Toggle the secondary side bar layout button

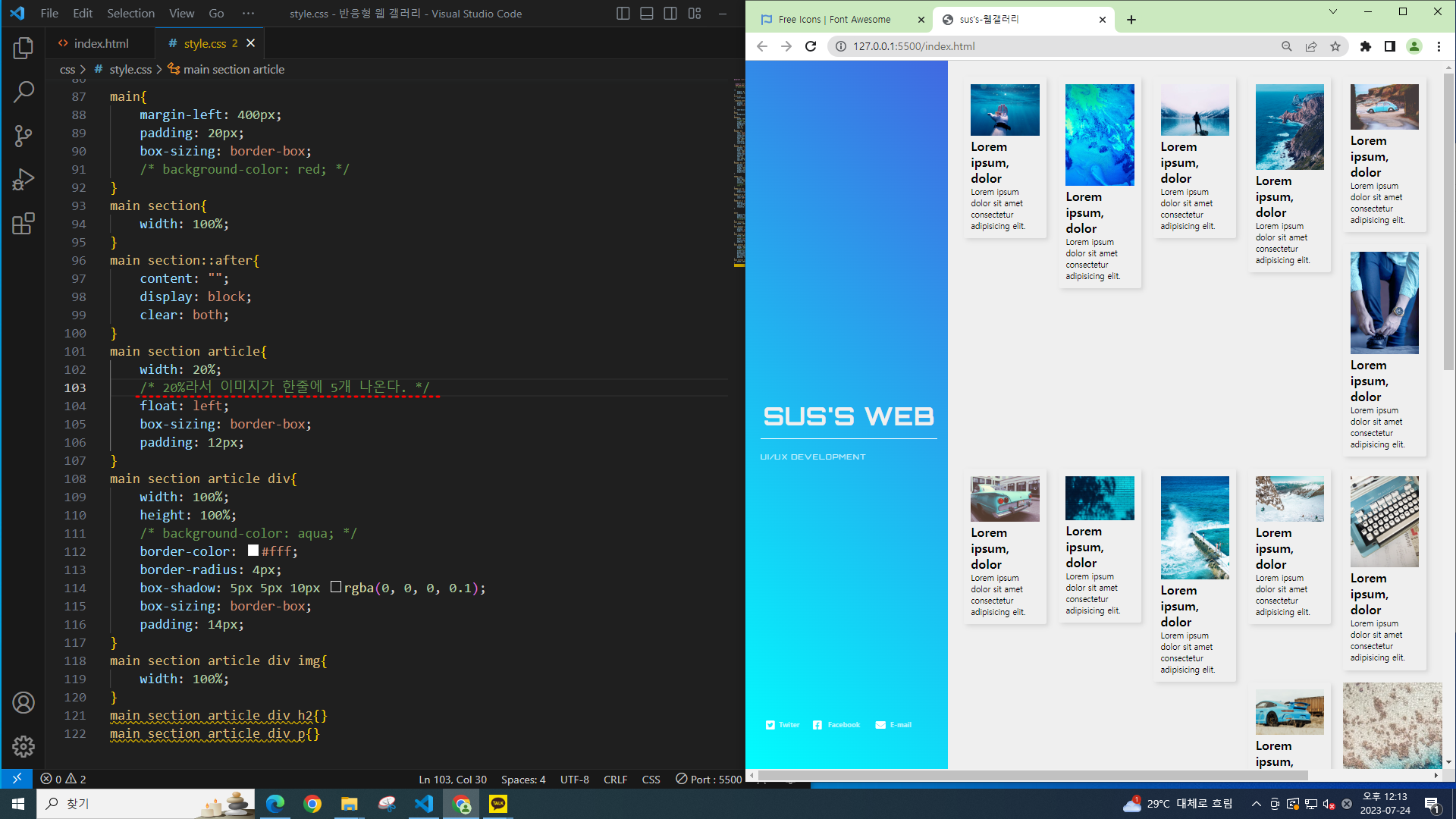point(670,14)
